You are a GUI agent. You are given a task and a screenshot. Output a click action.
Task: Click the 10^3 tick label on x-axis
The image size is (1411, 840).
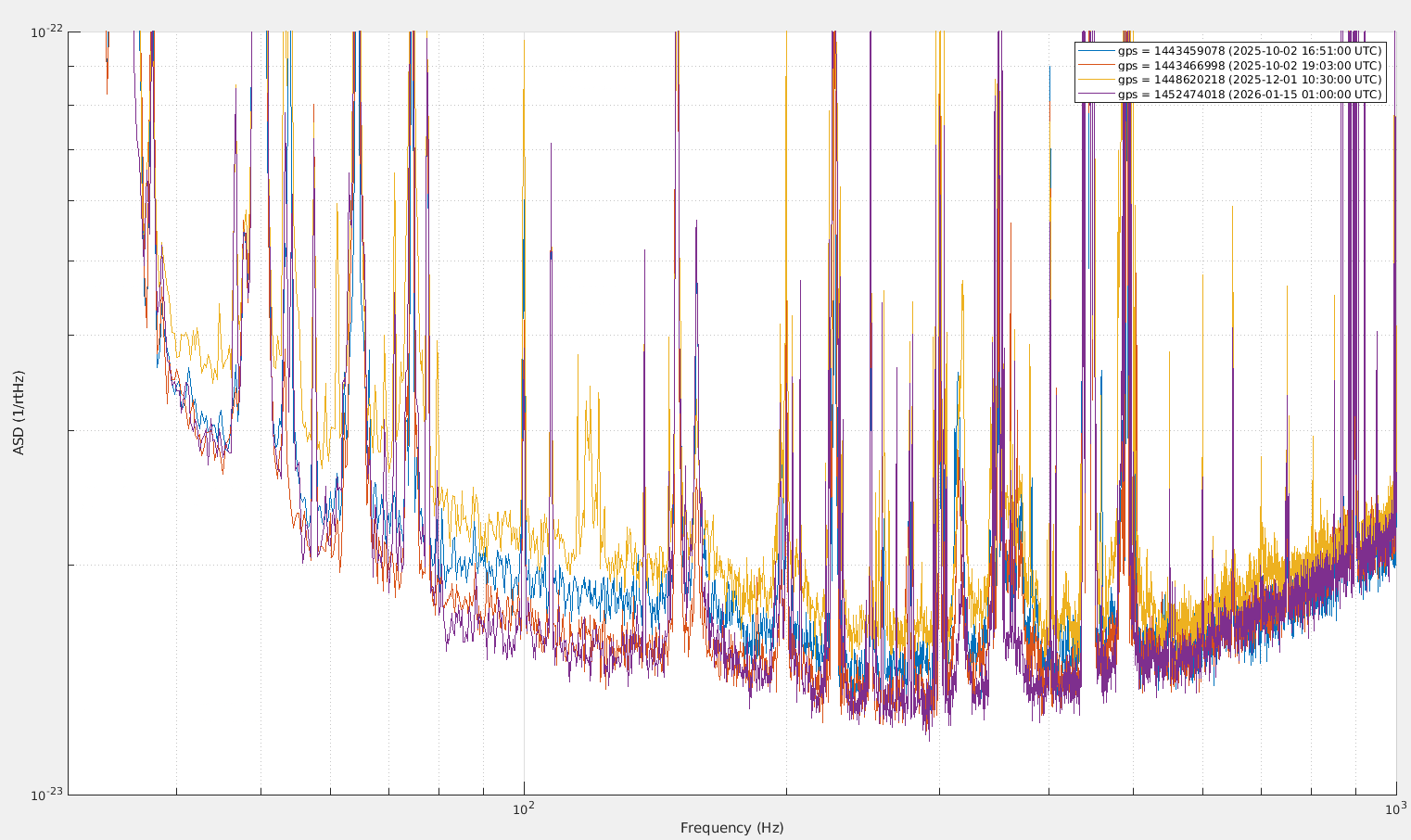(x=1395, y=808)
